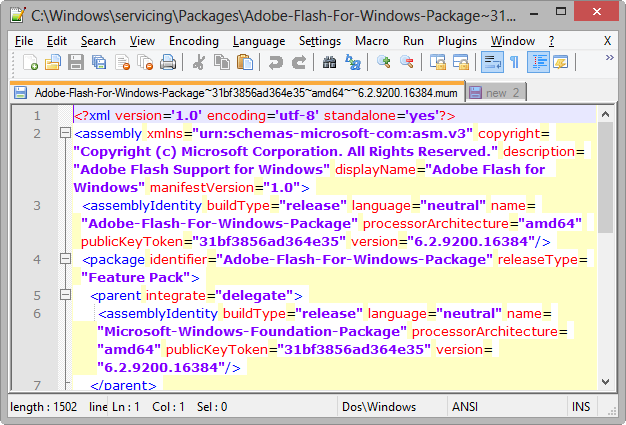626x425 pixels.
Task: Click "Feature Pack" value in editor
Action: click(x=136, y=277)
